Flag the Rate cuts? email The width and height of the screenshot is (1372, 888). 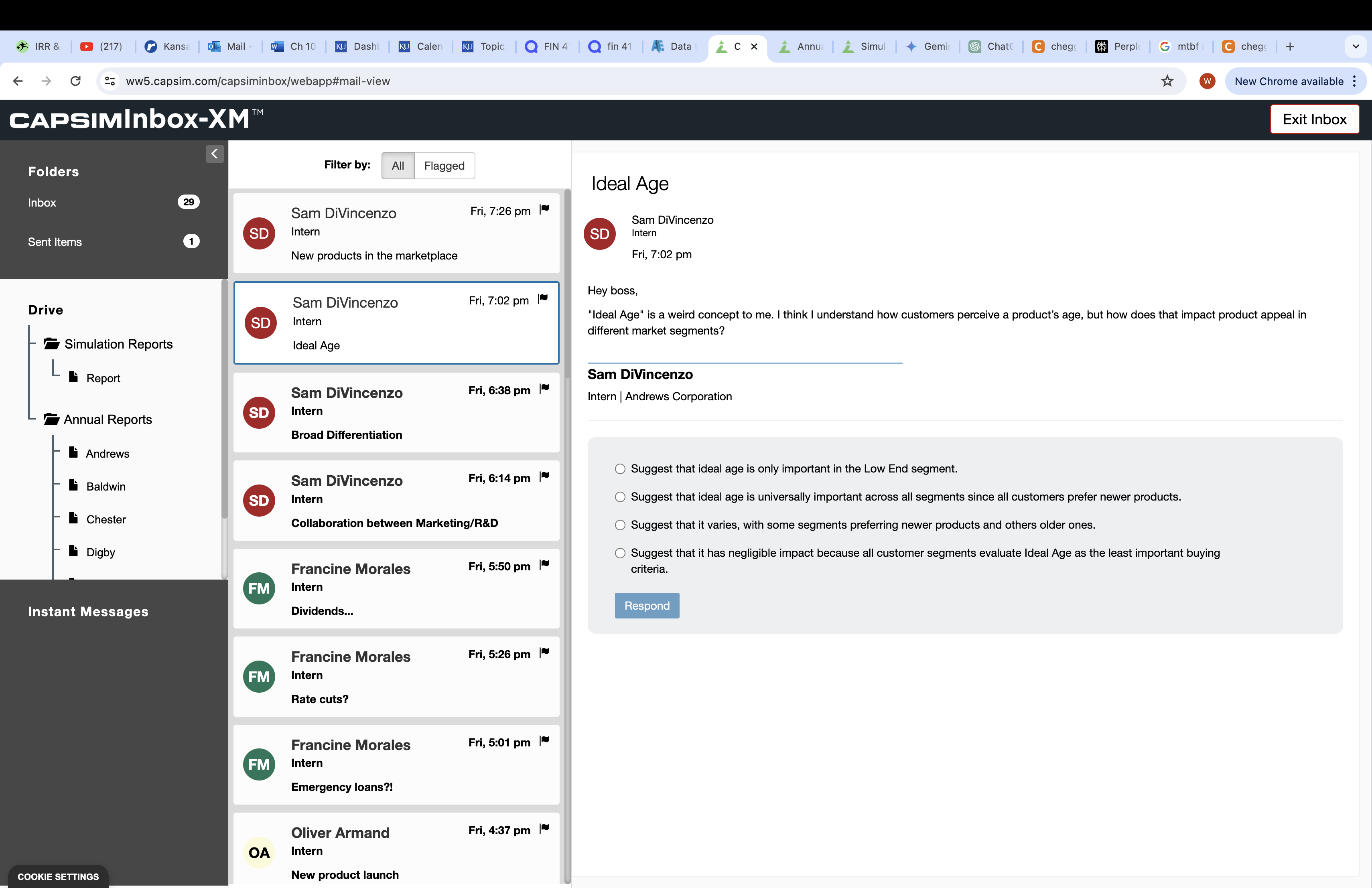tap(544, 653)
